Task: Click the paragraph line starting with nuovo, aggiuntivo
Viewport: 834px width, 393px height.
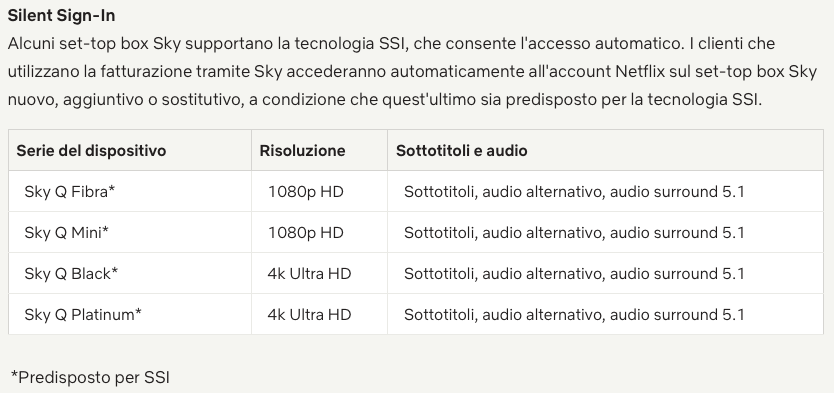Action: point(385,99)
